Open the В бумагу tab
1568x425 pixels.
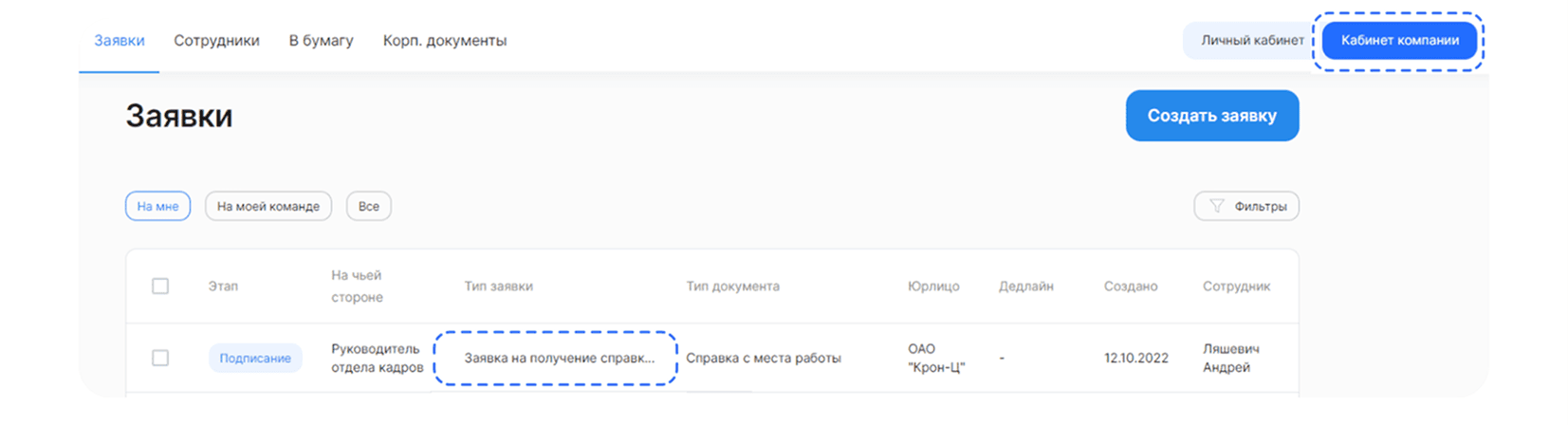point(321,40)
